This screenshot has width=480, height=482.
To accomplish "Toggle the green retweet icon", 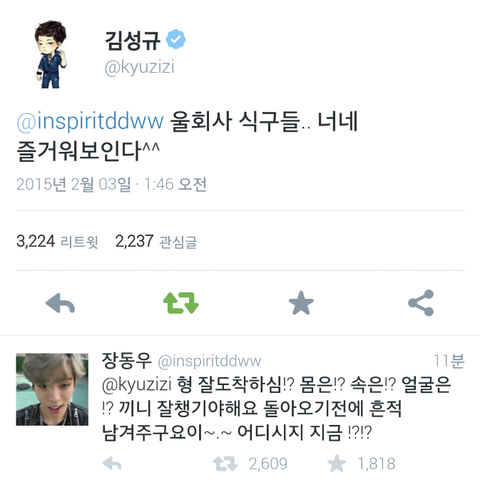I will coord(181,303).
